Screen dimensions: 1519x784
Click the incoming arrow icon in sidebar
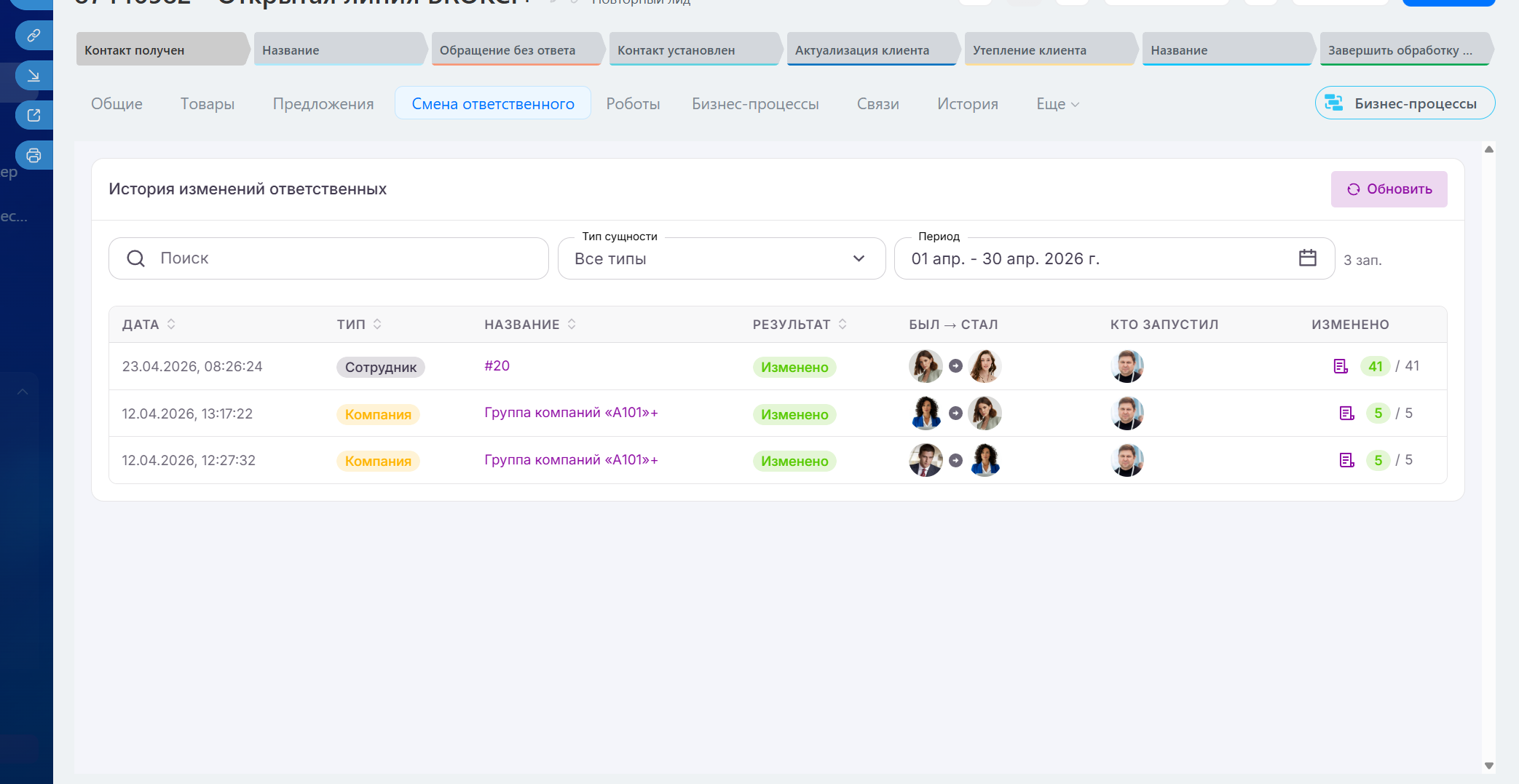click(x=33, y=76)
